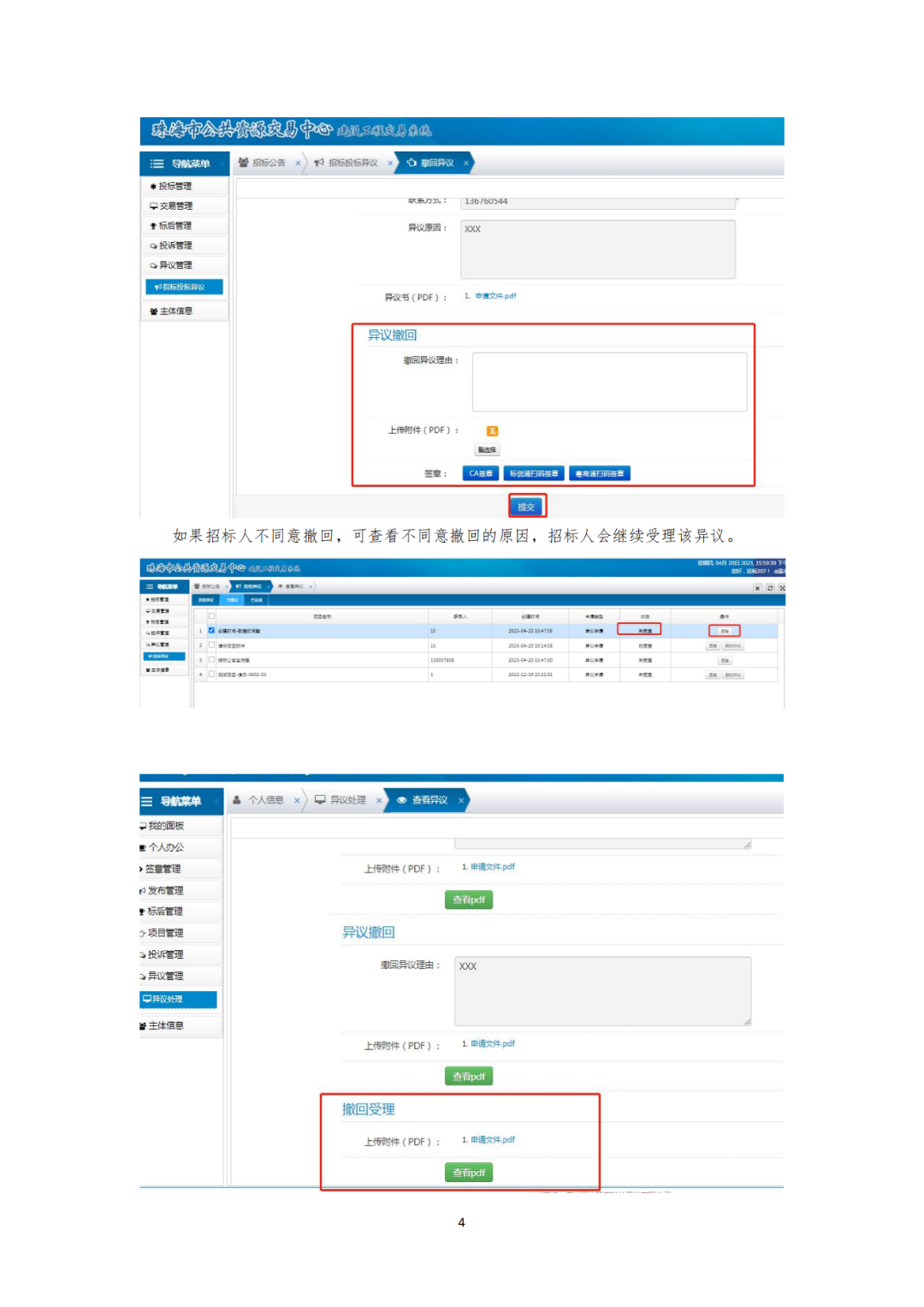Close the active 撤回异议 tab

click(x=465, y=163)
